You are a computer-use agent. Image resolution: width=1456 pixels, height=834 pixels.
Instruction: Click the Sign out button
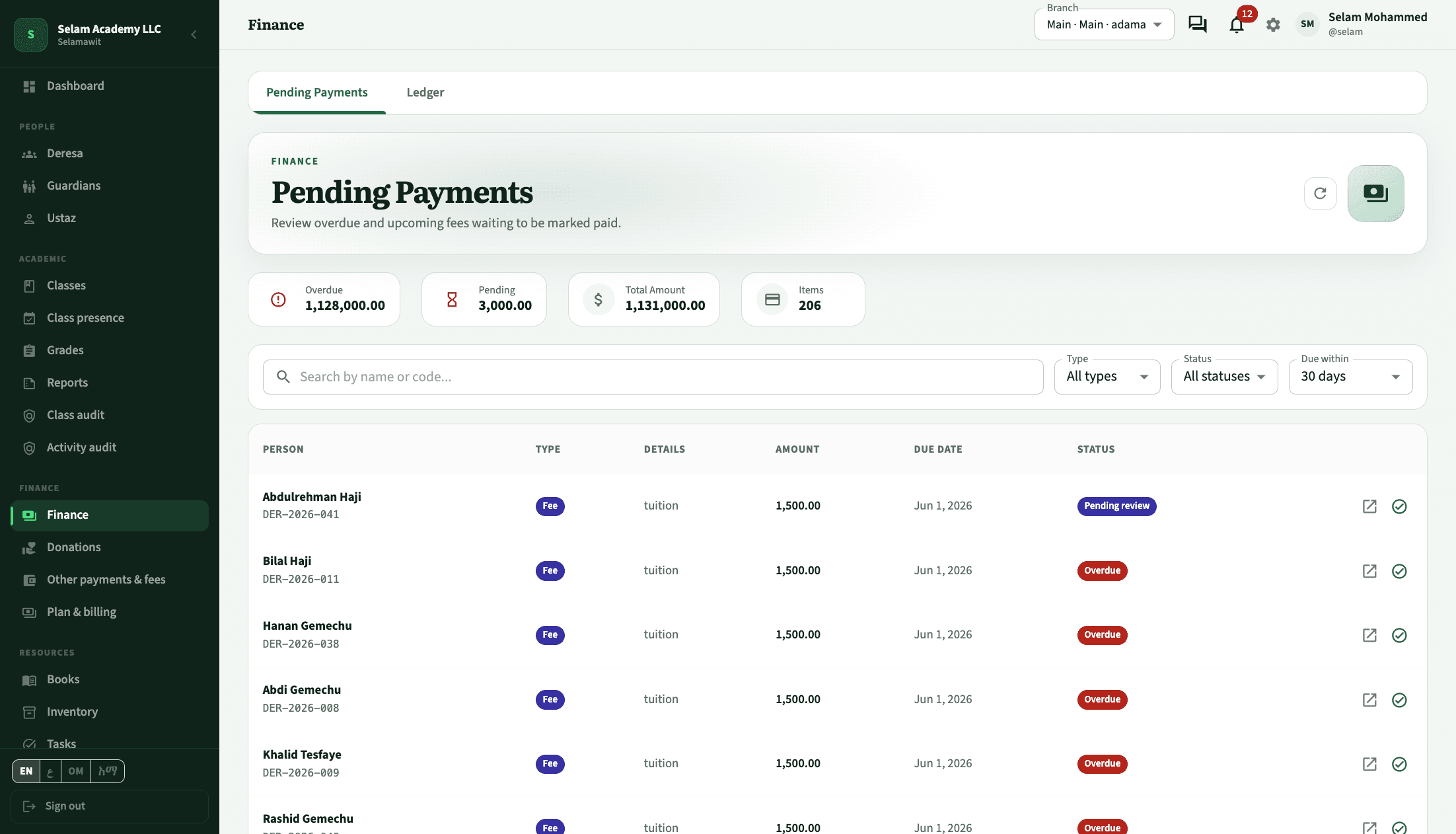[110, 806]
